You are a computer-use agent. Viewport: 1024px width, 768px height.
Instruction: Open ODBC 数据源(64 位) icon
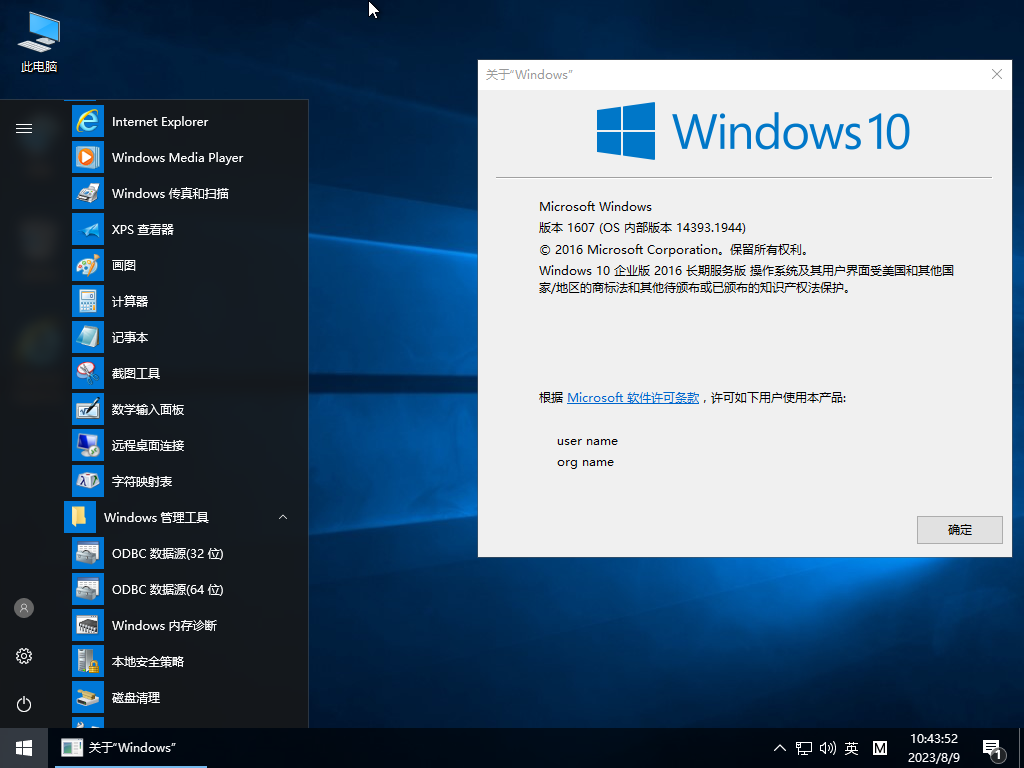click(88, 589)
